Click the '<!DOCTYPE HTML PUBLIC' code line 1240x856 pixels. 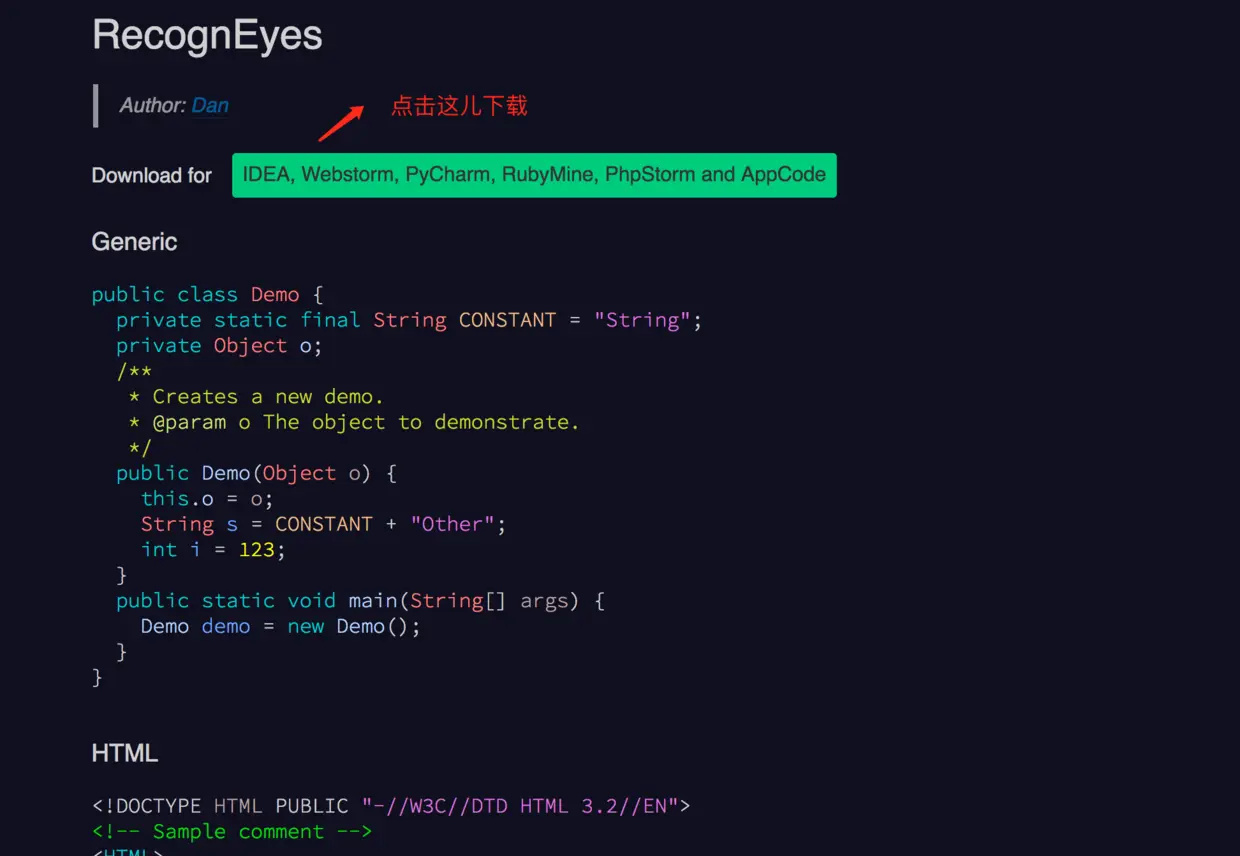[x=391, y=805]
